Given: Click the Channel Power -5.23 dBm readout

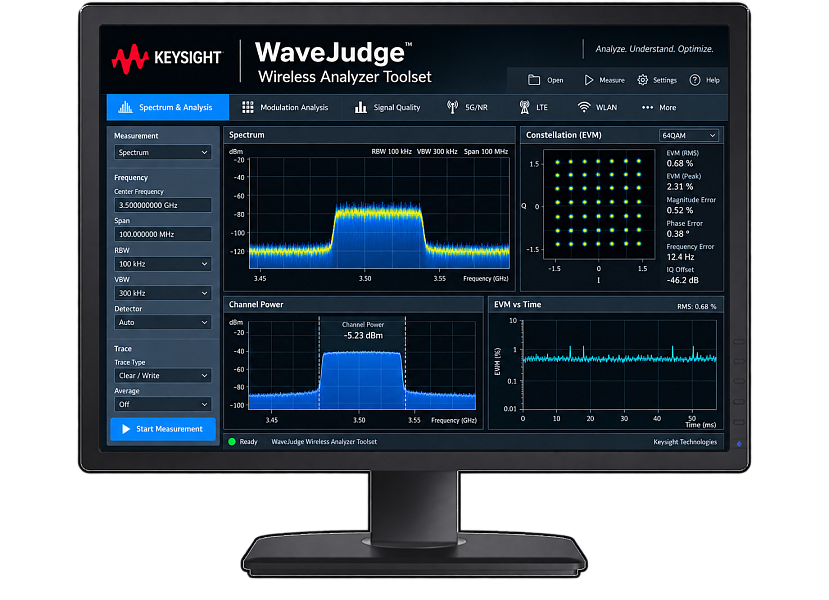Looking at the screenshot, I should click(363, 335).
